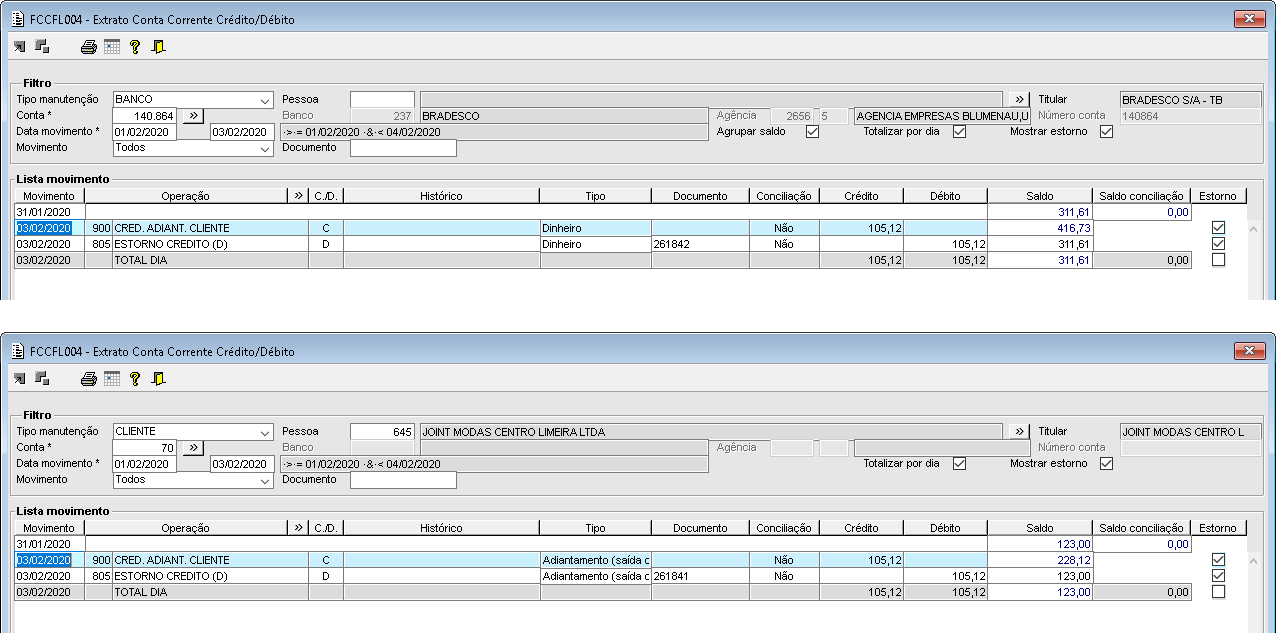The width and height of the screenshot is (1276, 640).
Task: Click the Conciliação column header in the BANCO window
Action: click(x=784, y=196)
